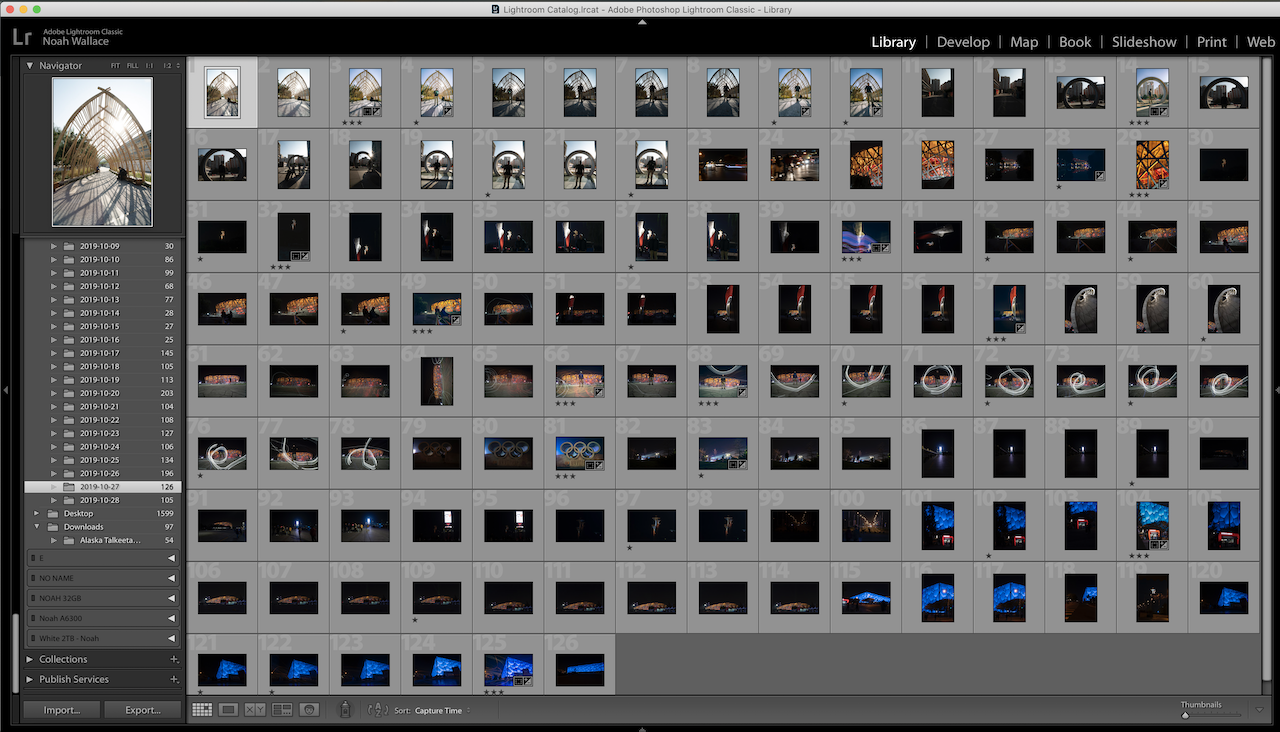Click the Import... button
1280x732 pixels.
click(61, 710)
